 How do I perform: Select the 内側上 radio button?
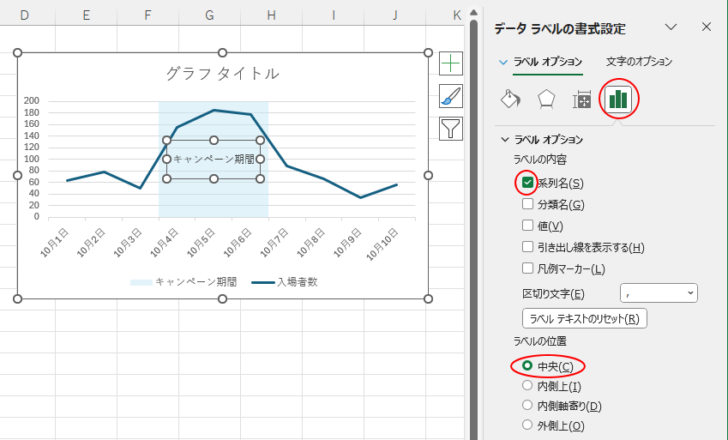click(x=527, y=386)
